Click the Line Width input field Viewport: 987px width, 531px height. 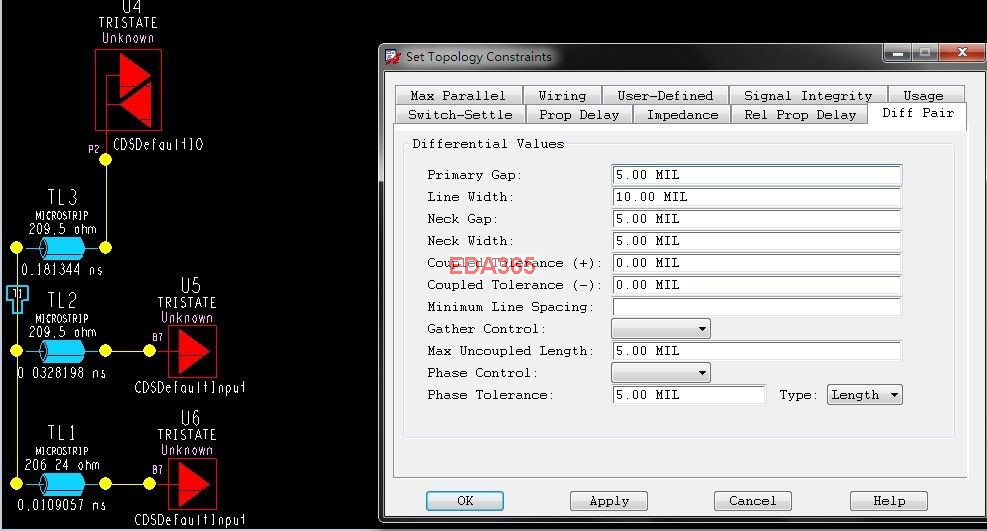click(x=757, y=197)
